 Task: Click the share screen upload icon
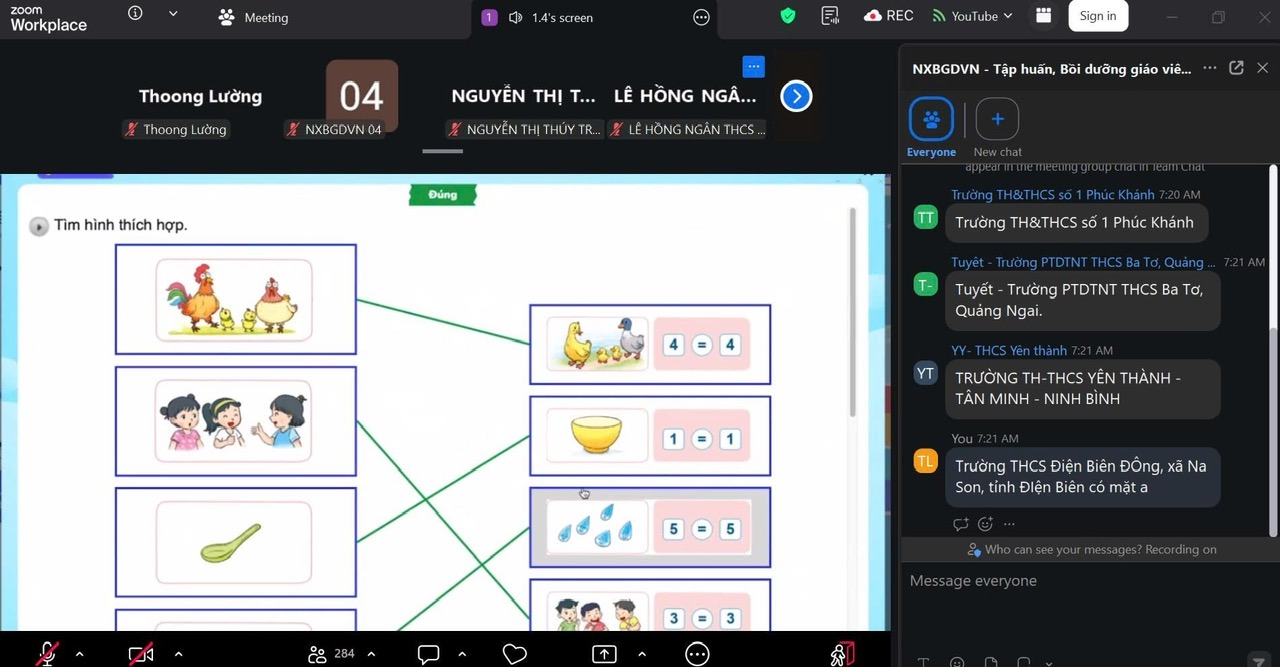click(604, 654)
